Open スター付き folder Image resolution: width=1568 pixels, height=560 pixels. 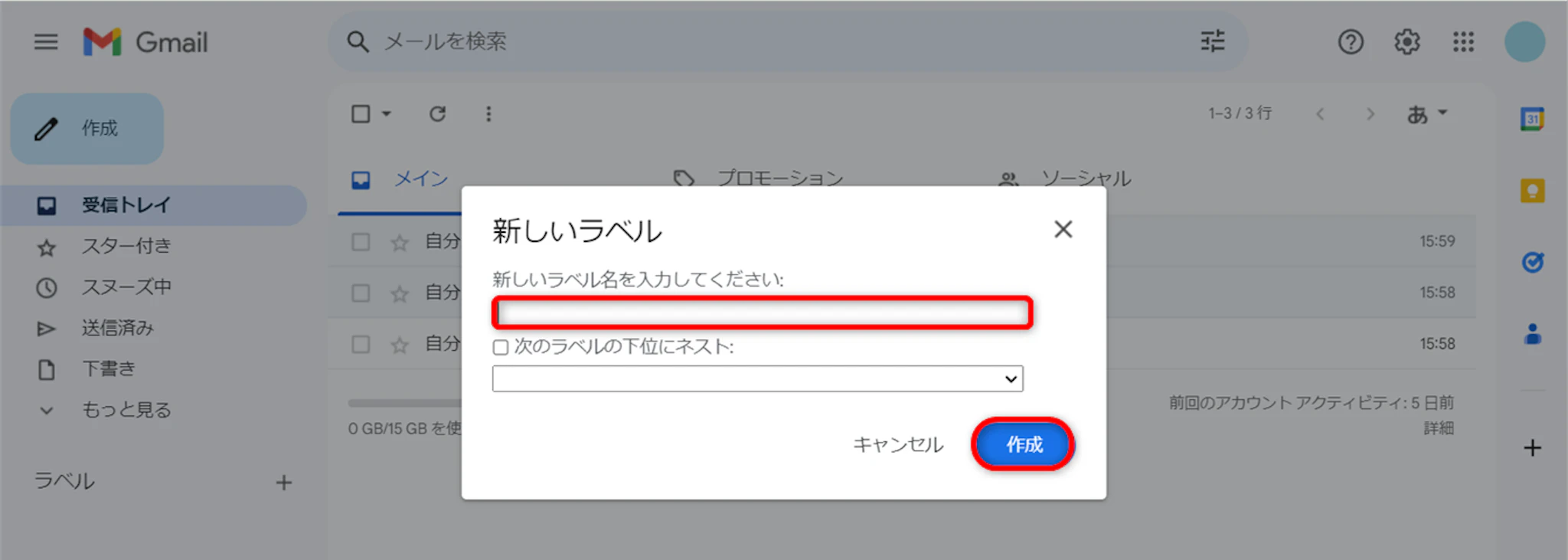[126, 246]
